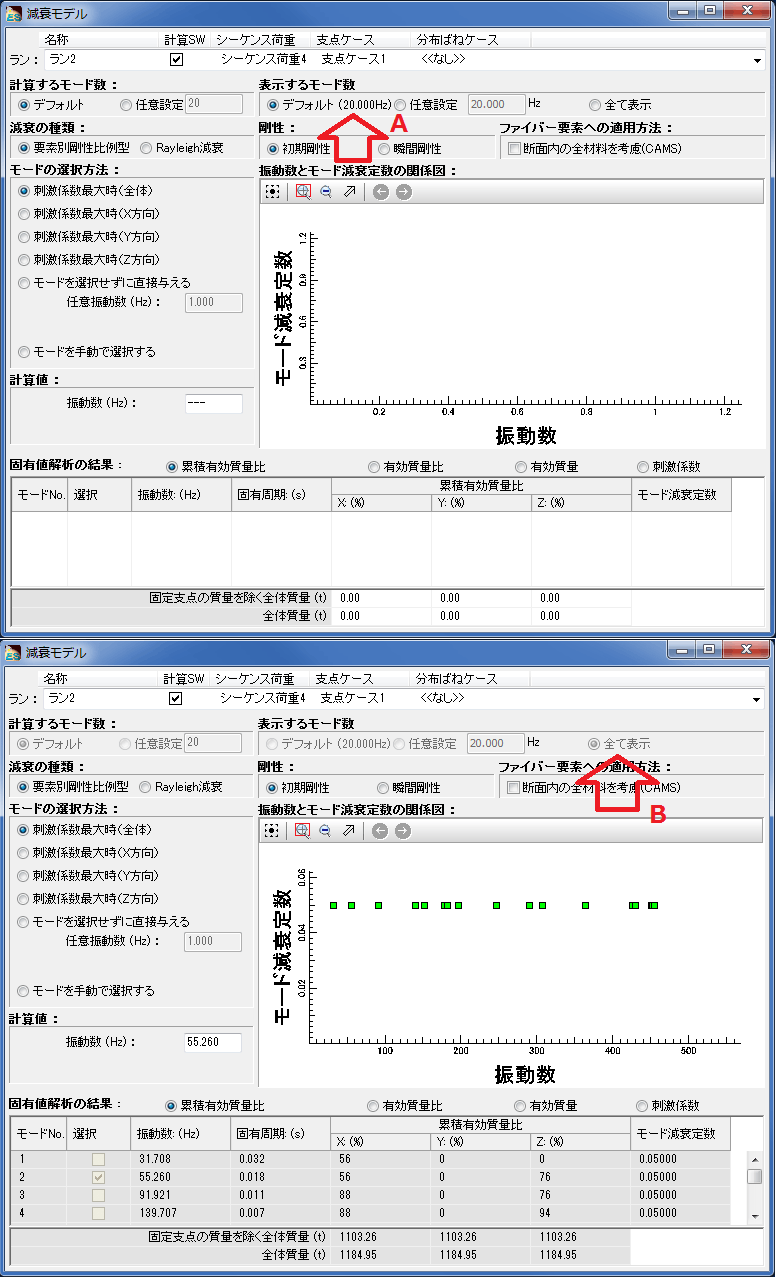Select 刺激係数最大時(Y方向) in the upper window
776x1282 pixels.
tap(24, 237)
